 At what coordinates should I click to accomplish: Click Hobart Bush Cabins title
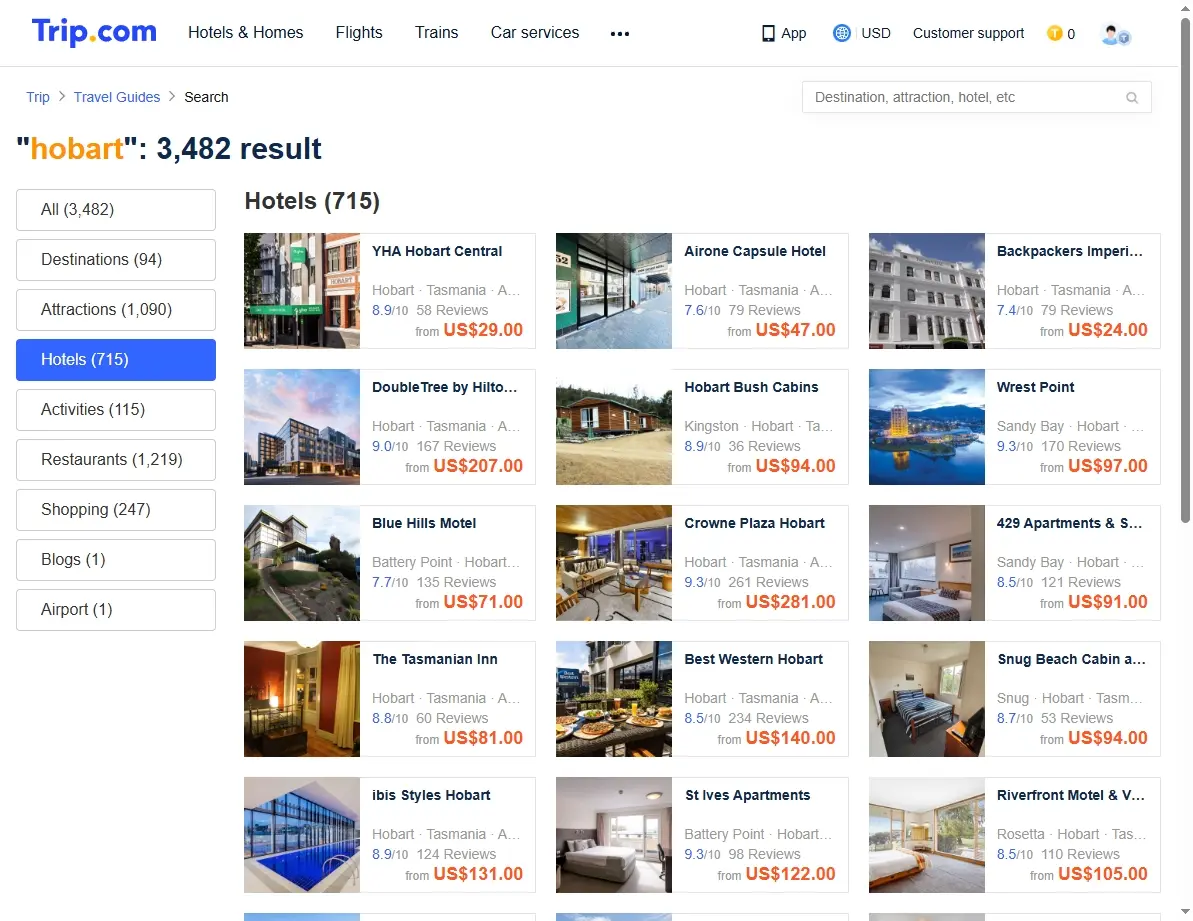point(751,388)
